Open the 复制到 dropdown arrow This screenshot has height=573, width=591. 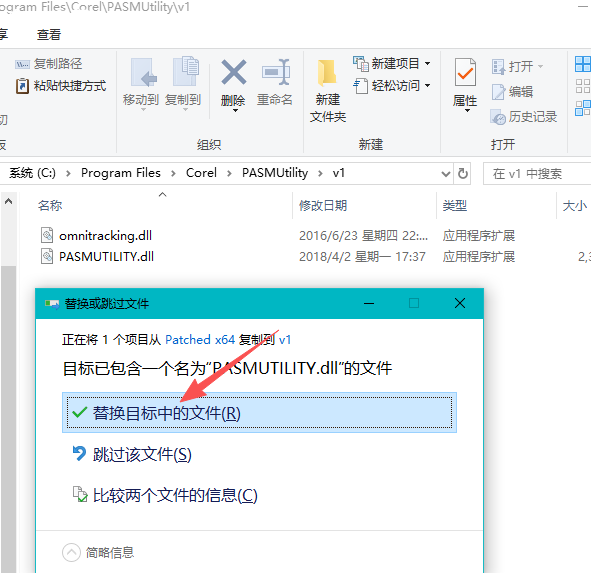[x=185, y=110]
